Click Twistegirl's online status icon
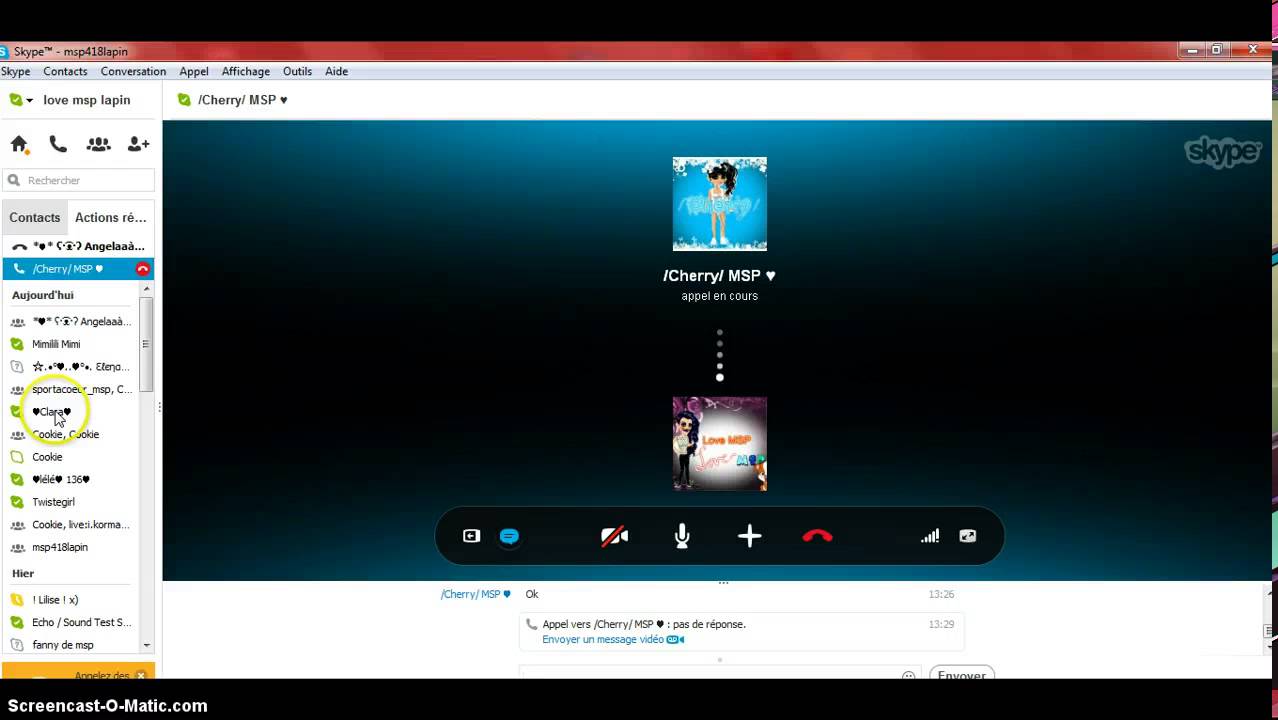1278x720 pixels. (x=16, y=502)
